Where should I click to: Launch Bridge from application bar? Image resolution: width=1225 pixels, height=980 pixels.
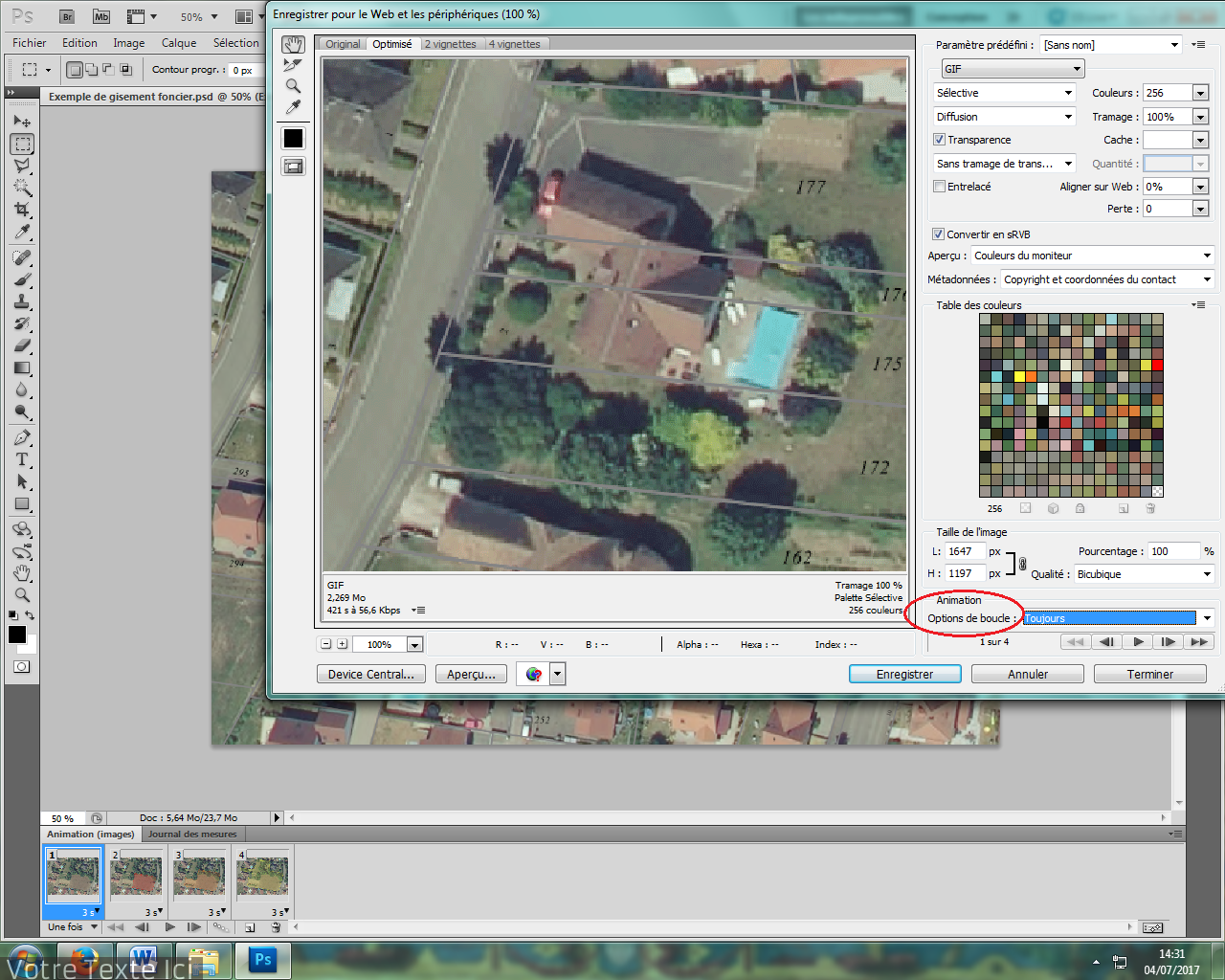[67, 16]
